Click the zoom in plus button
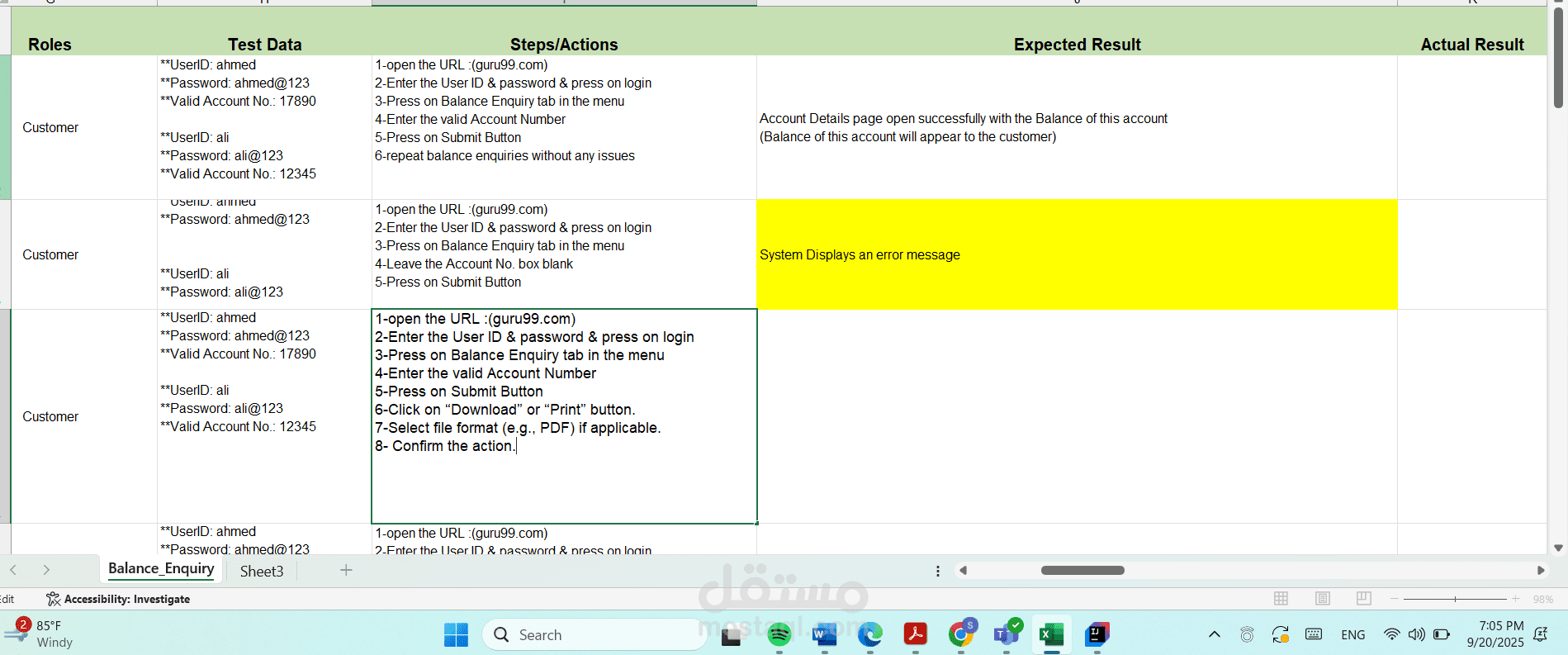 (1515, 598)
